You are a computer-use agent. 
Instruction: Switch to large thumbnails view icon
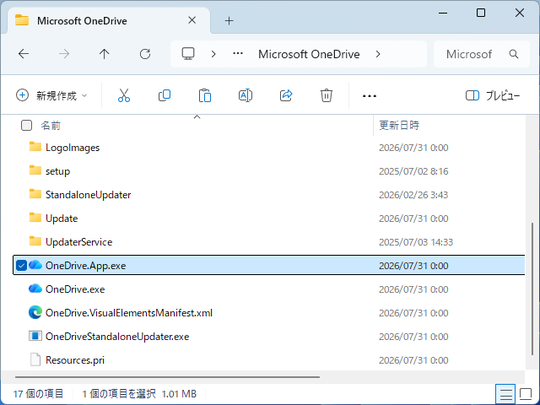click(x=526, y=394)
